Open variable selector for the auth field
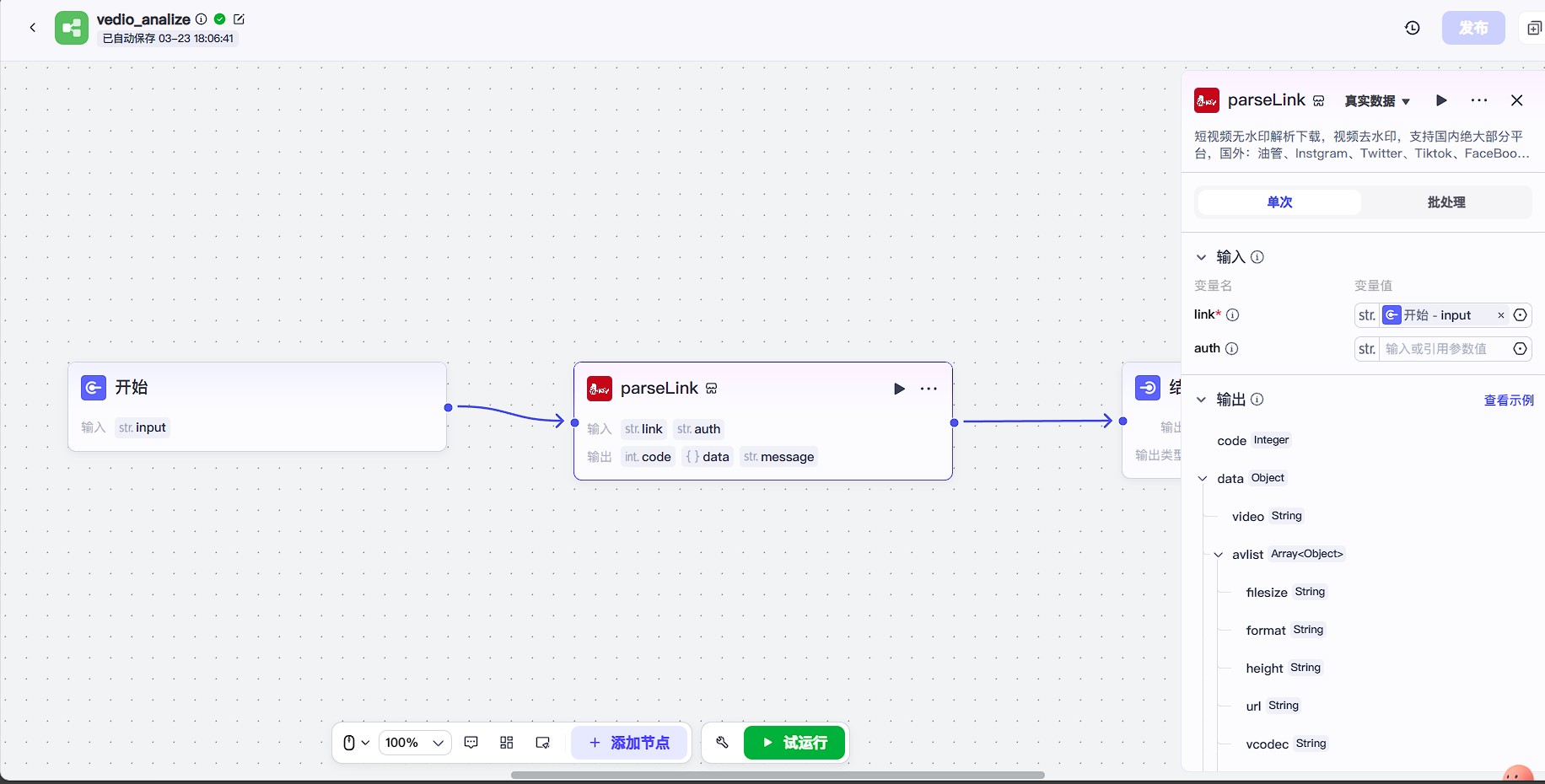 (1521, 349)
